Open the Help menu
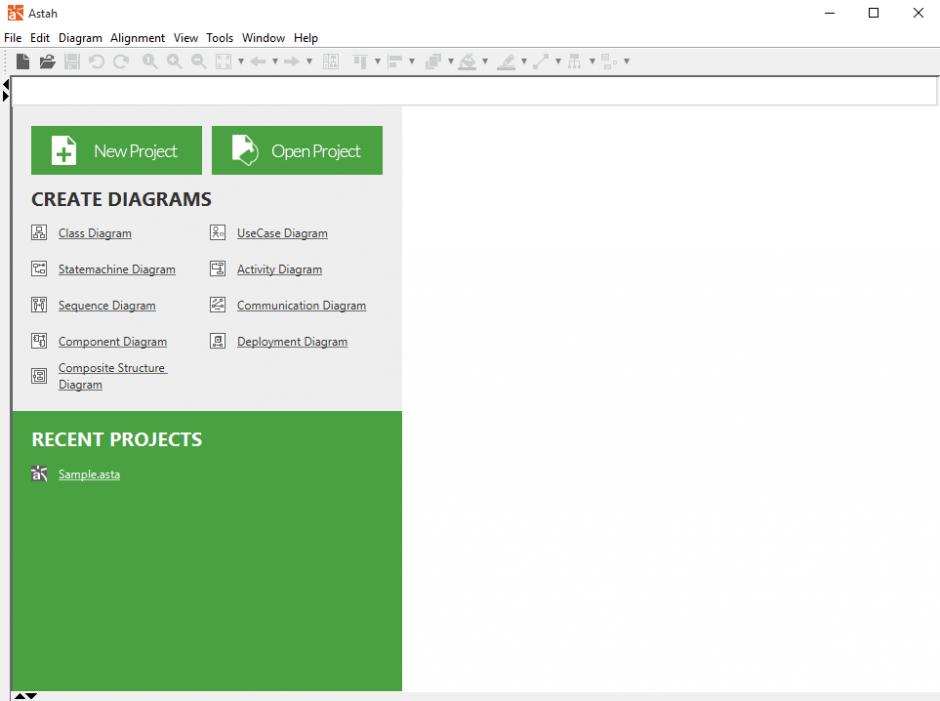Screen dimensions: 940x701 click(x=306, y=38)
